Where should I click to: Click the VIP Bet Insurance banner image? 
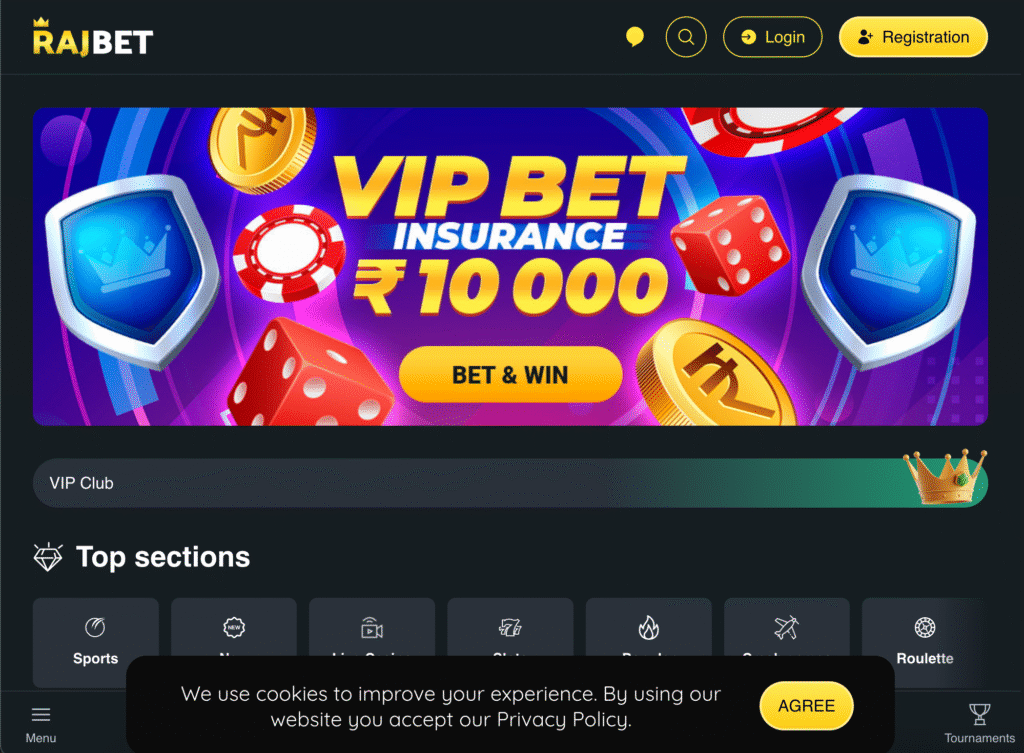[x=510, y=266]
